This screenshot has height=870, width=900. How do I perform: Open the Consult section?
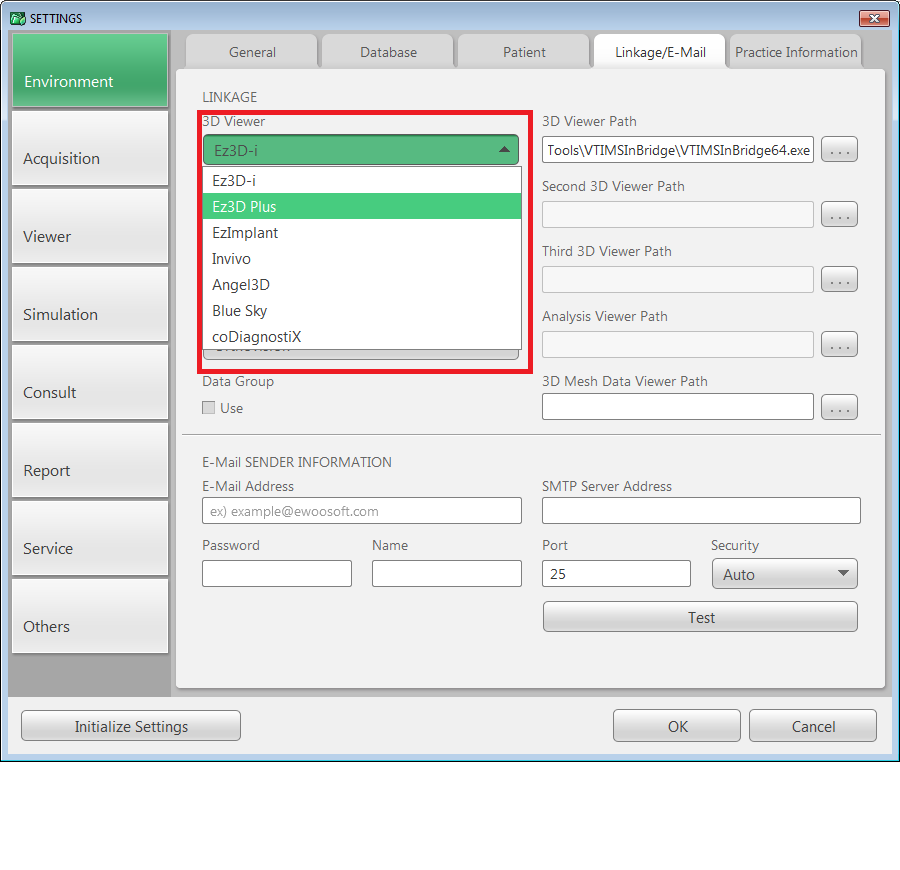point(90,382)
